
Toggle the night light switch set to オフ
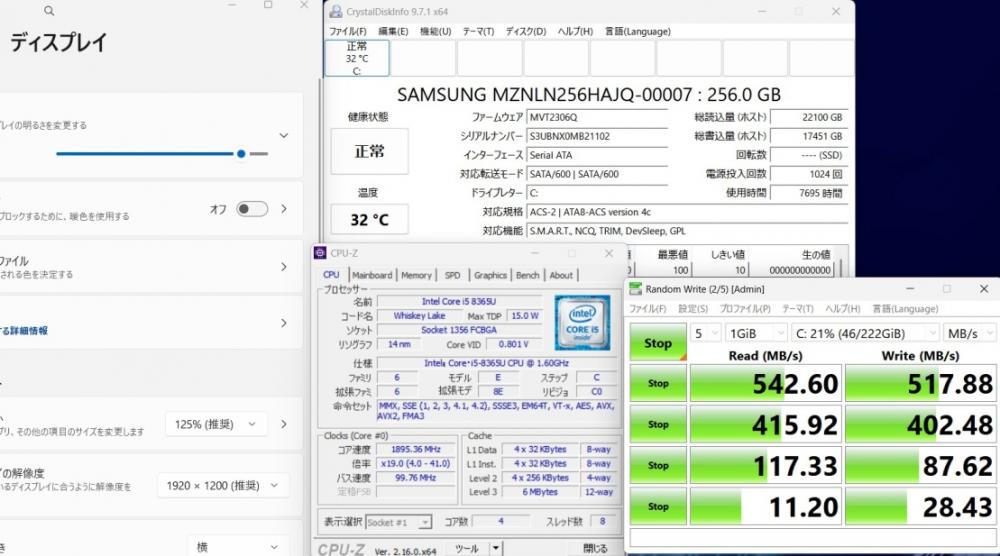(x=252, y=209)
